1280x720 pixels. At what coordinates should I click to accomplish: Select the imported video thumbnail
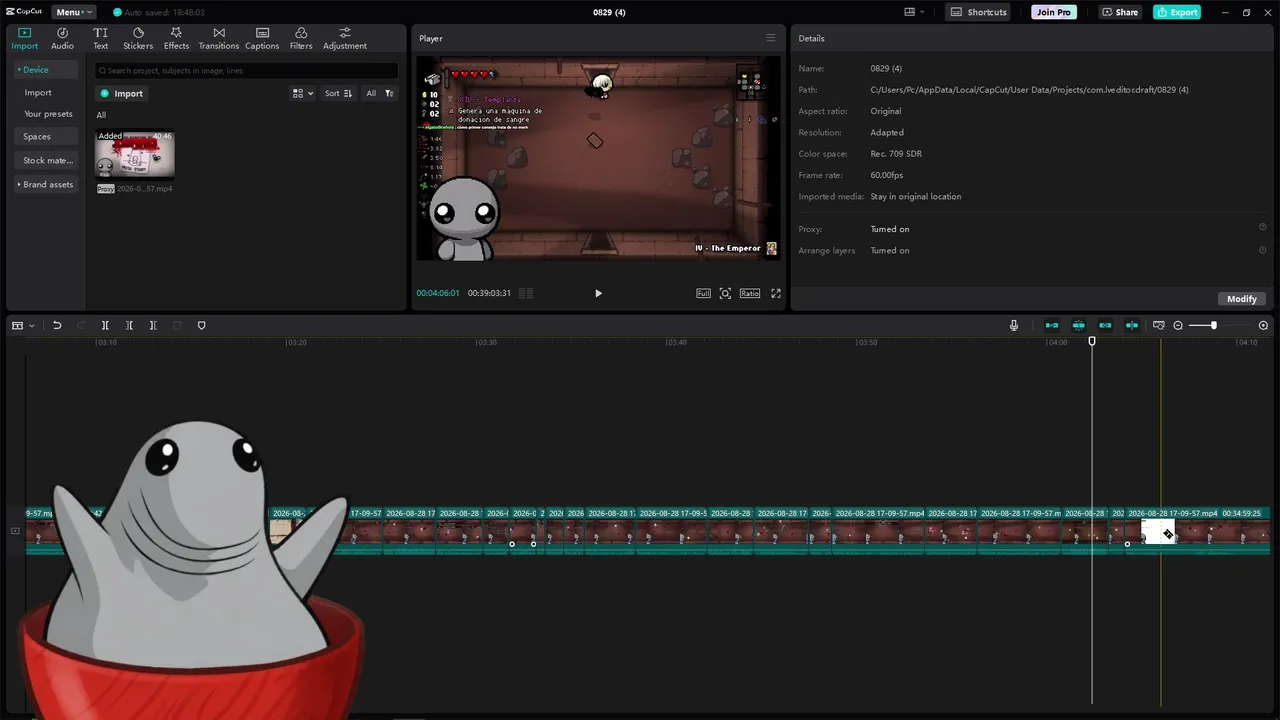[x=134, y=153]
